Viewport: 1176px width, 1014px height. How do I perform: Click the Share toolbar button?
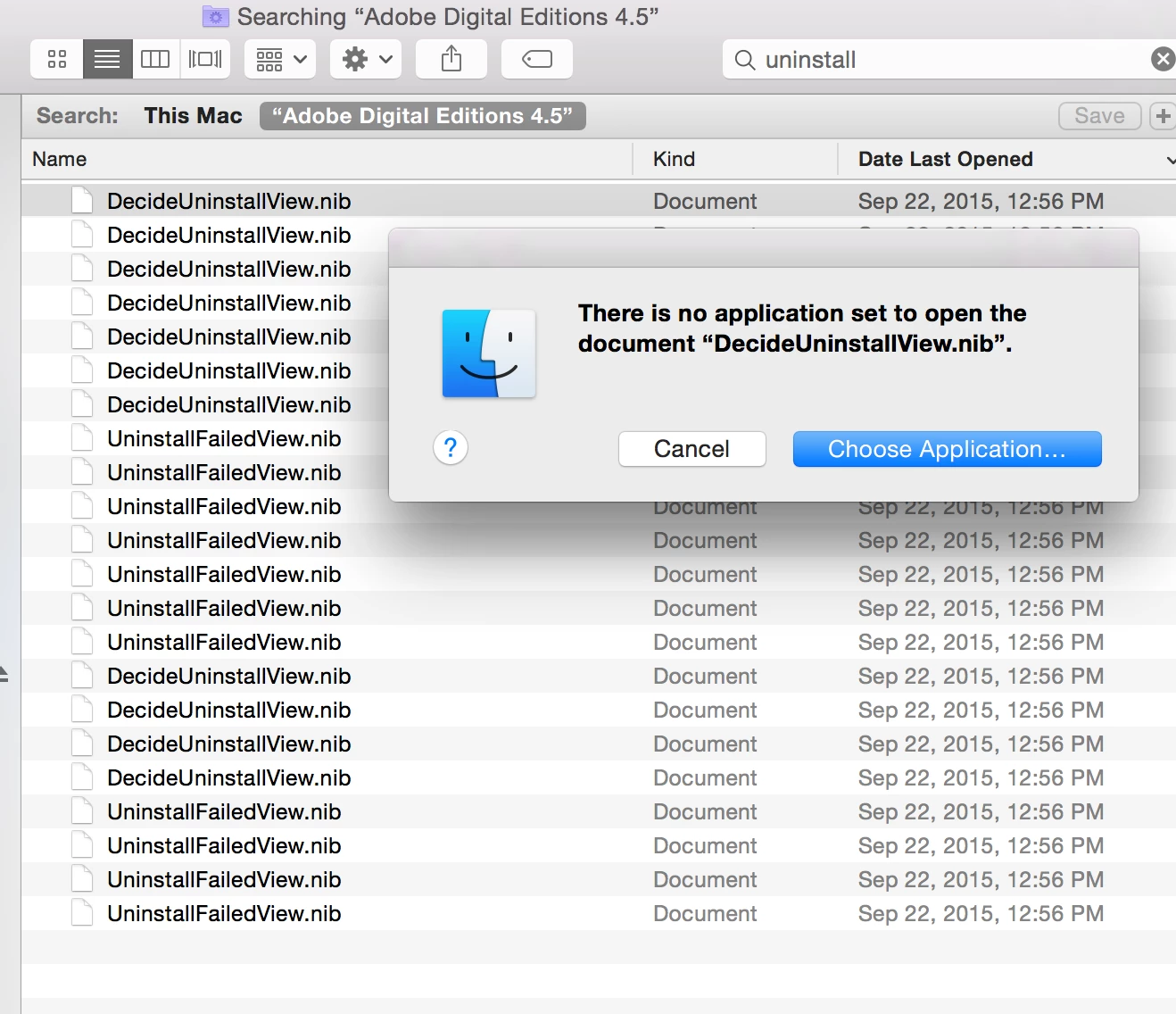[x=451, y=59]
